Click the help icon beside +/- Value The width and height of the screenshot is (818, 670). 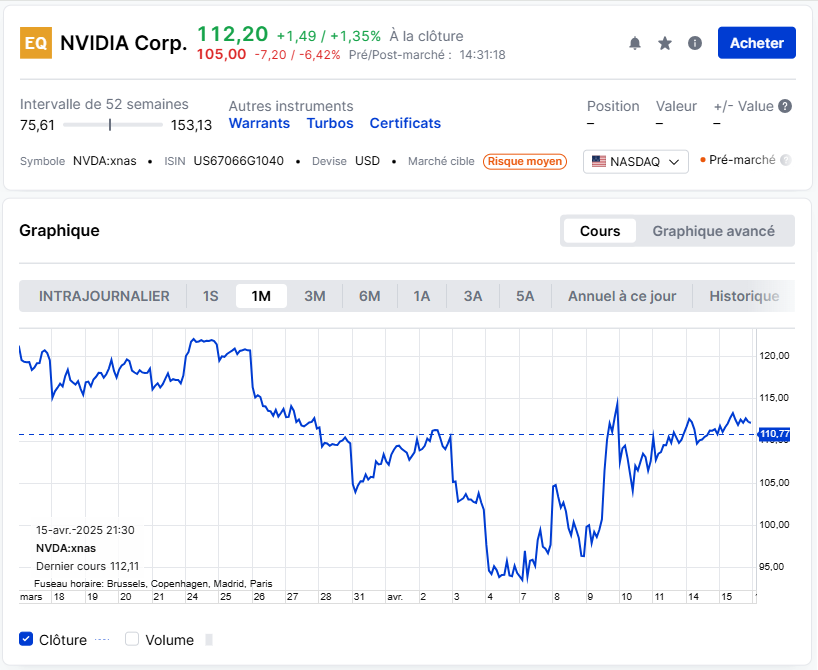tap(785, 106)
